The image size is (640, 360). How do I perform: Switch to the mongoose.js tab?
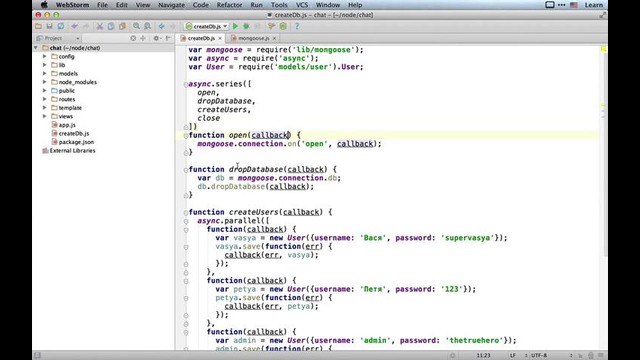[x=253, y=38]
